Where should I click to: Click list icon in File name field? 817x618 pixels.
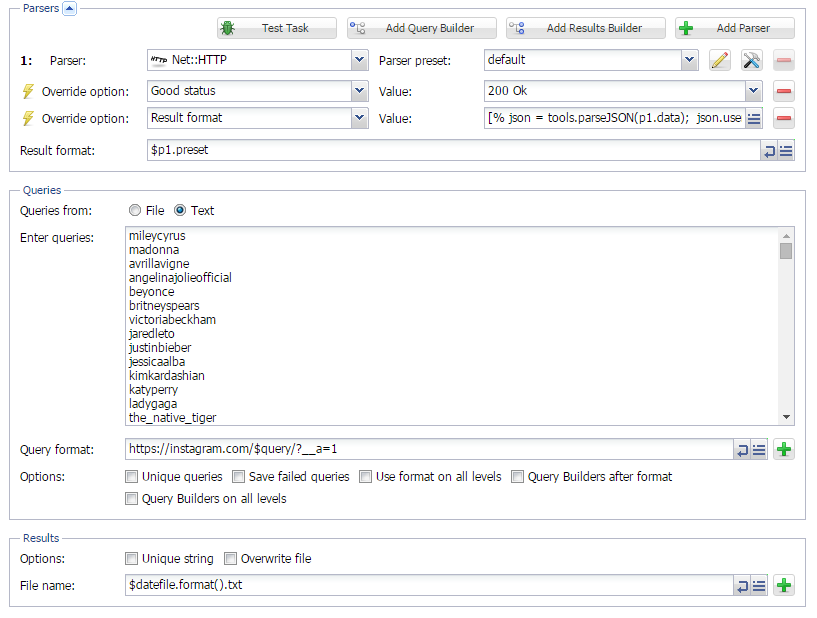[x=759, y=586]
